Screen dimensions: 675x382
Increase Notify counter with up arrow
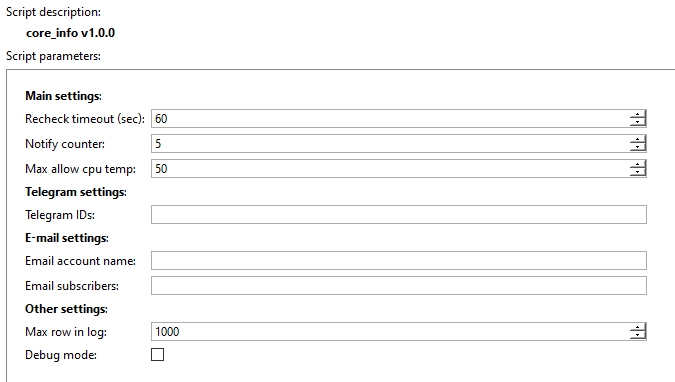(x=638, y=140)
